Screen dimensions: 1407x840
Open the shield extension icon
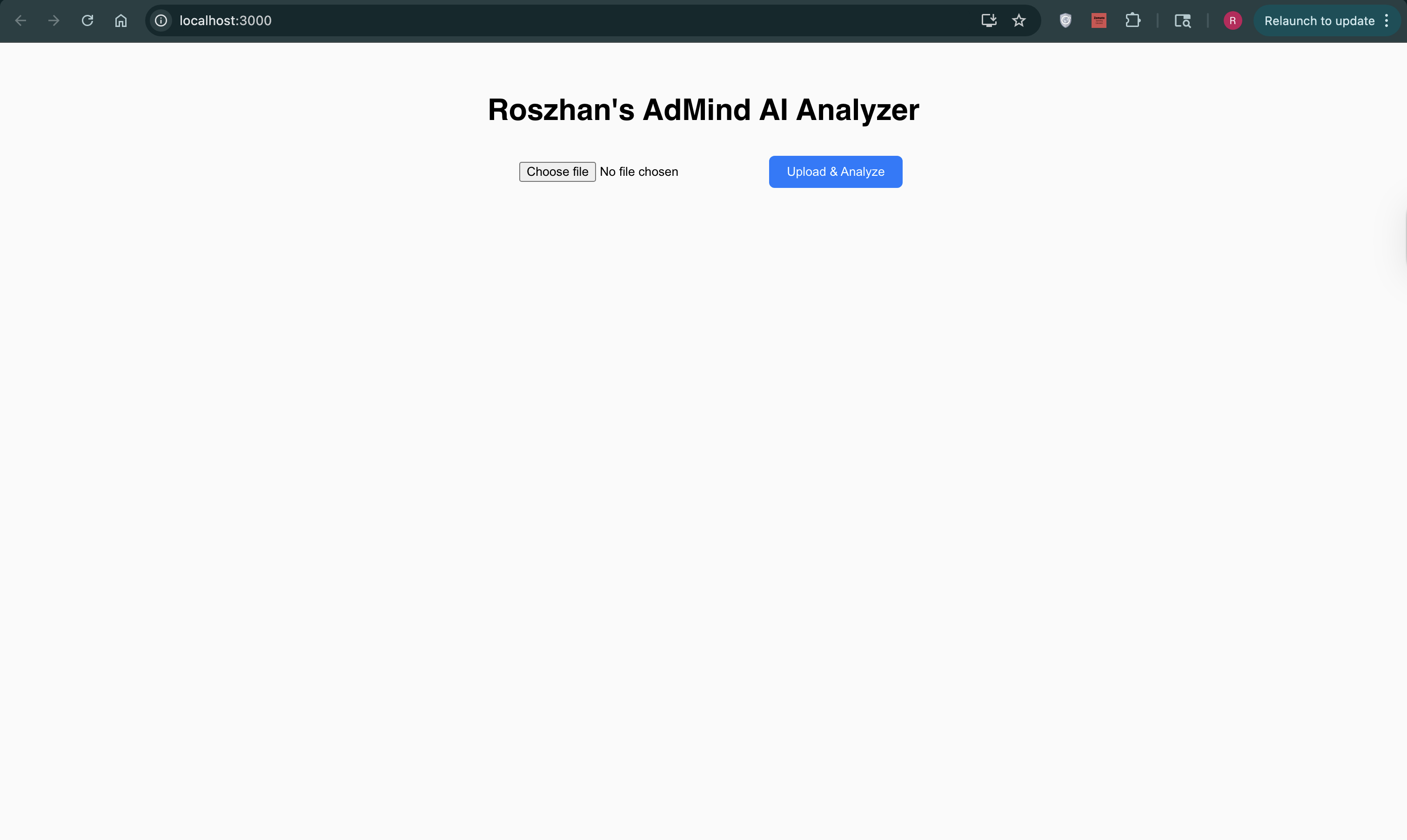(x=1065, y=21)
